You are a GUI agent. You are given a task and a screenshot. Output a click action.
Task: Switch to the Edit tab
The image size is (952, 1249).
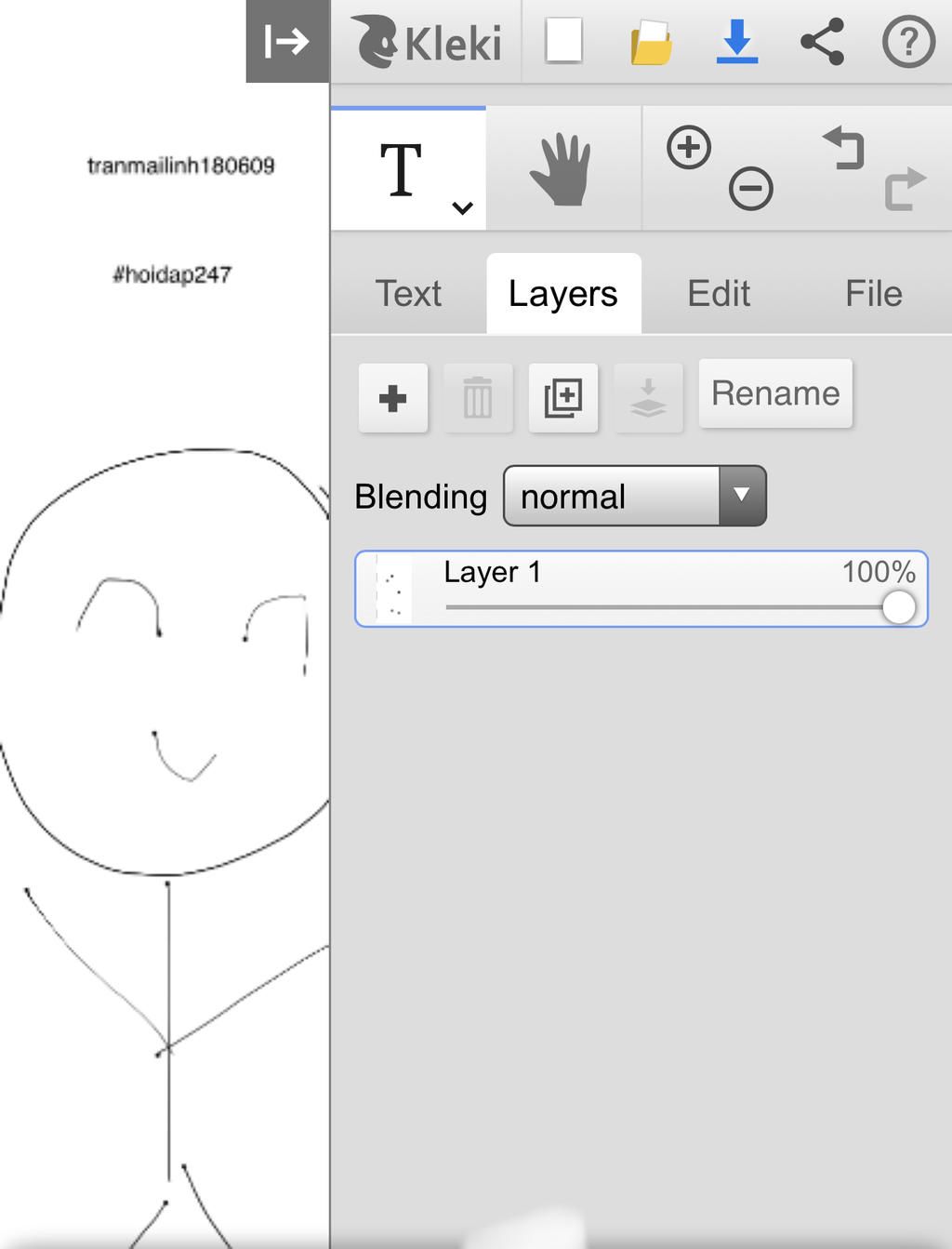pos(719,294)
